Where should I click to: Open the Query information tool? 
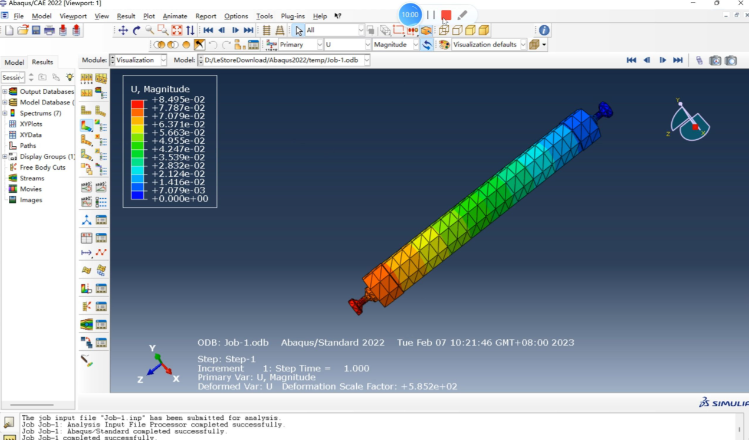pos(544,30)
